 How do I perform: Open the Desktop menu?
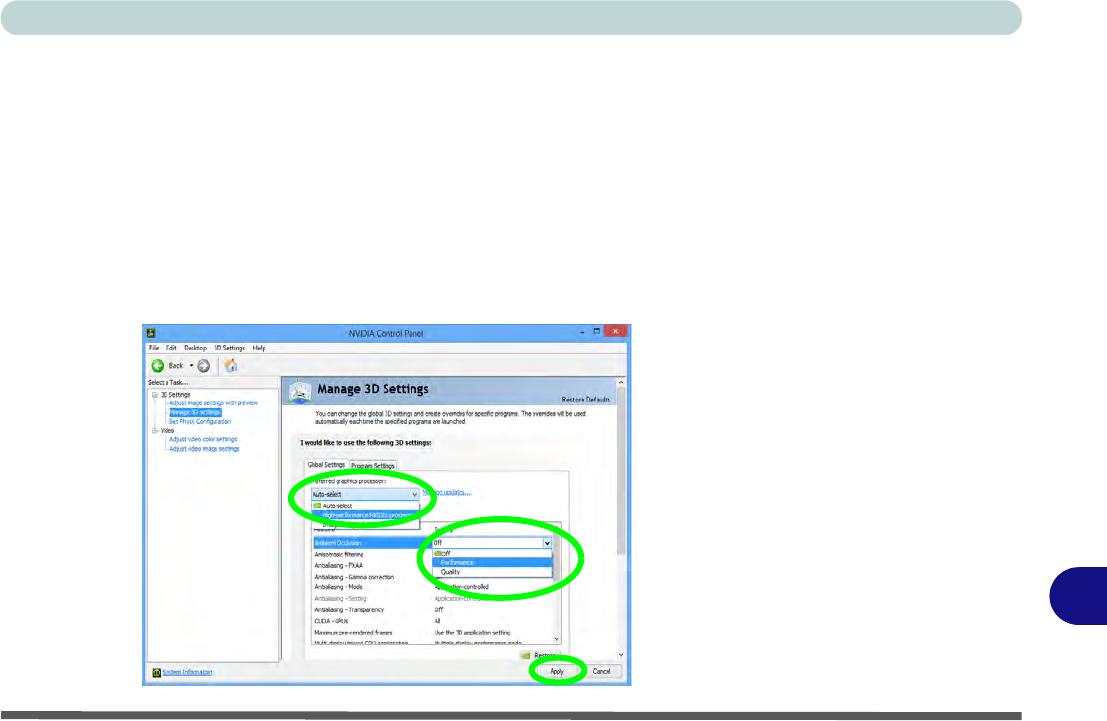(196, 348)
